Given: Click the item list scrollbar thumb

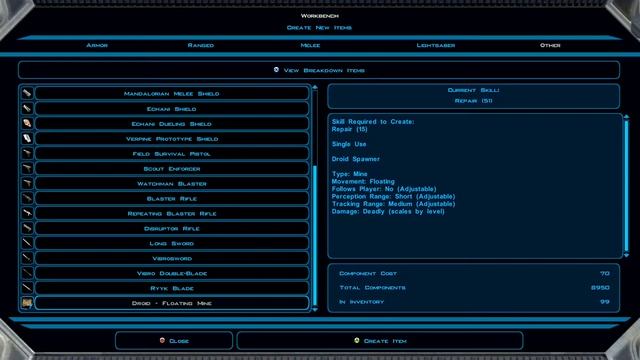Looking at the screenshot, I should click(x=315, y=236).
